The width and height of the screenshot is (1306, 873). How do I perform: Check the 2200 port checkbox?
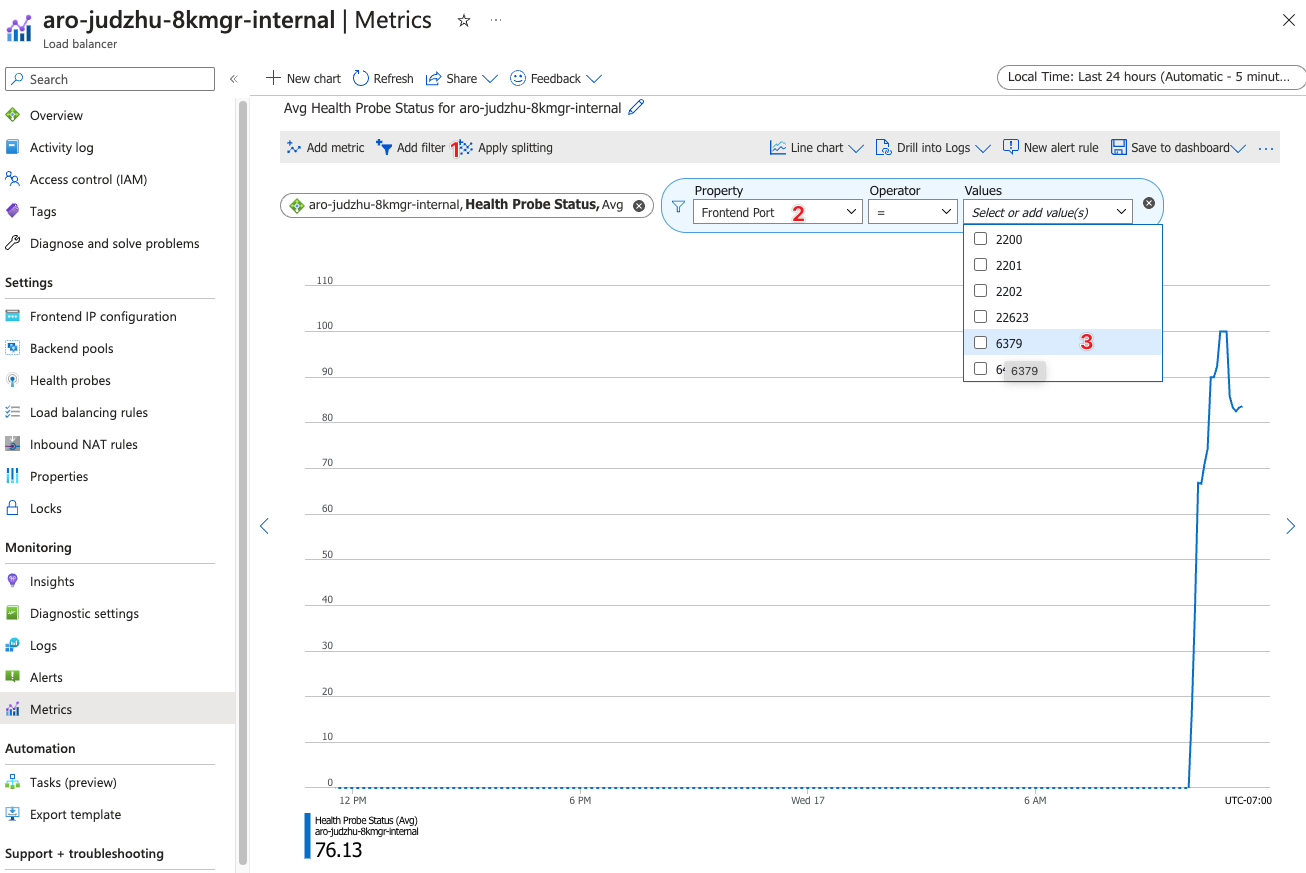[979, 239]
